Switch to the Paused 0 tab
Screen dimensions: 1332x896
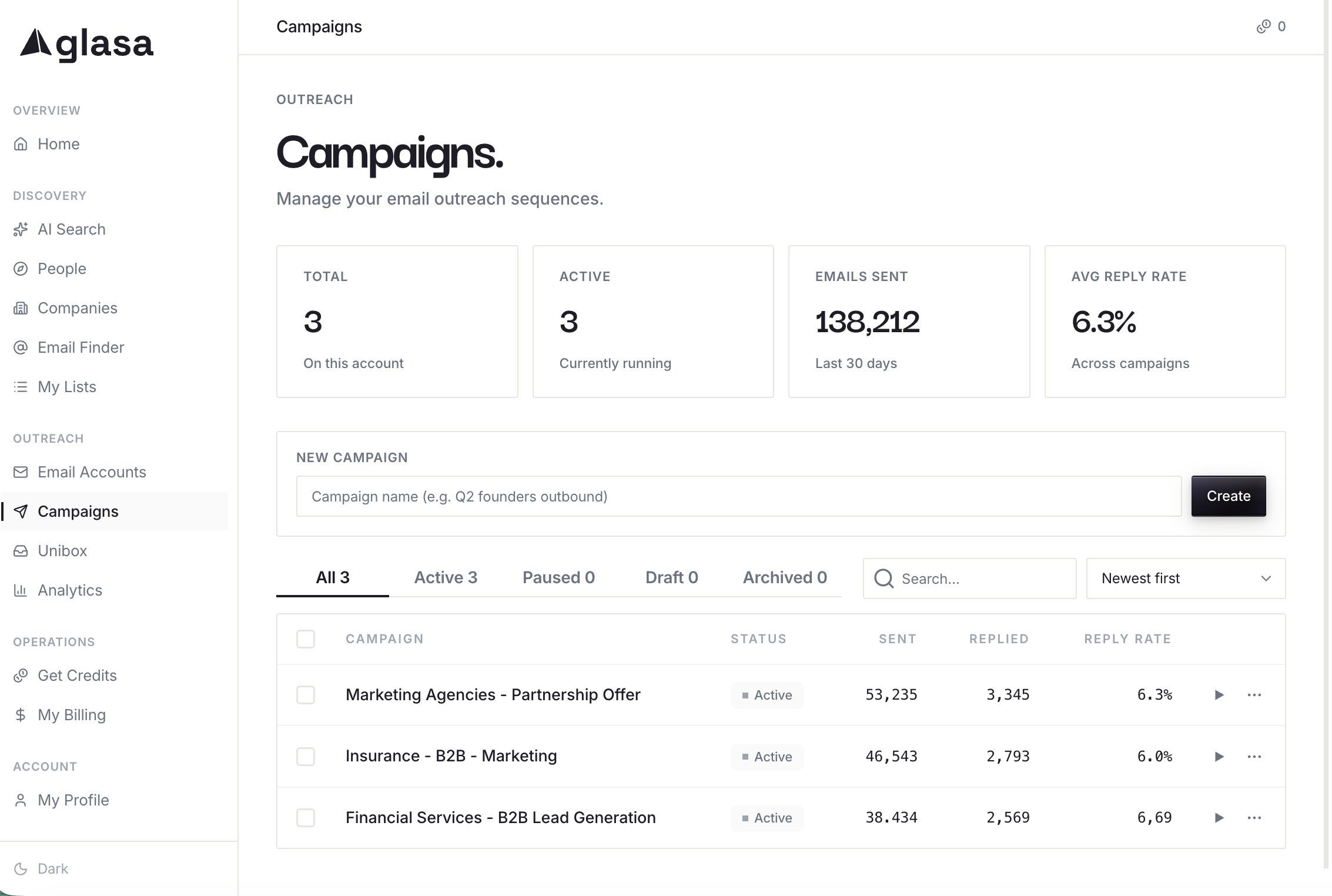click(x=558, y=578)
